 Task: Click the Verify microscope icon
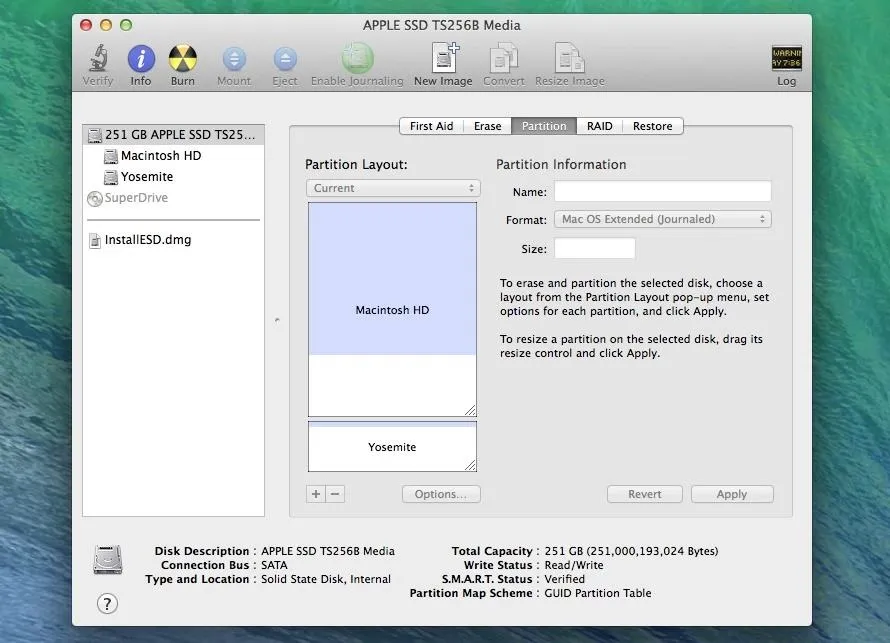98,58
